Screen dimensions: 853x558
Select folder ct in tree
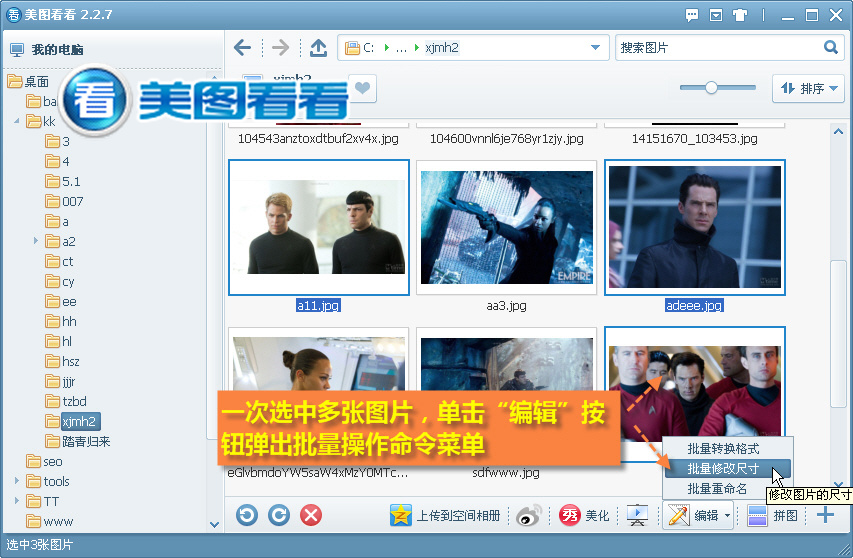59,261
